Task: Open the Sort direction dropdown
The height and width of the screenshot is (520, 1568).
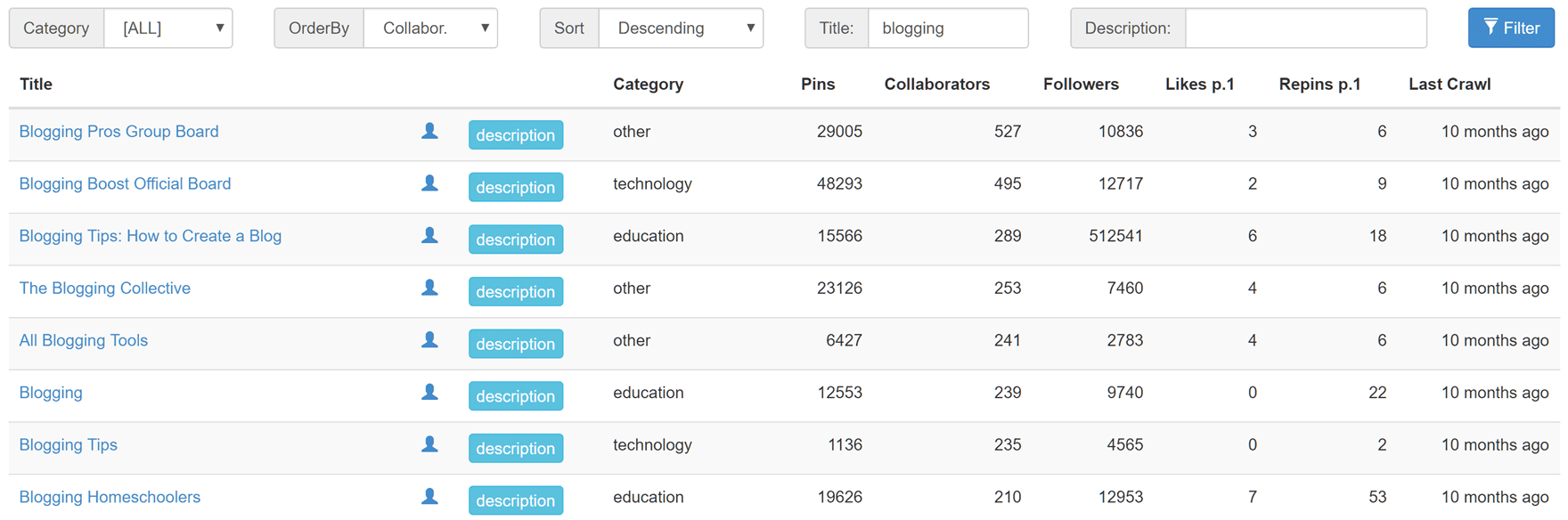Action: [x=681, y=28]
